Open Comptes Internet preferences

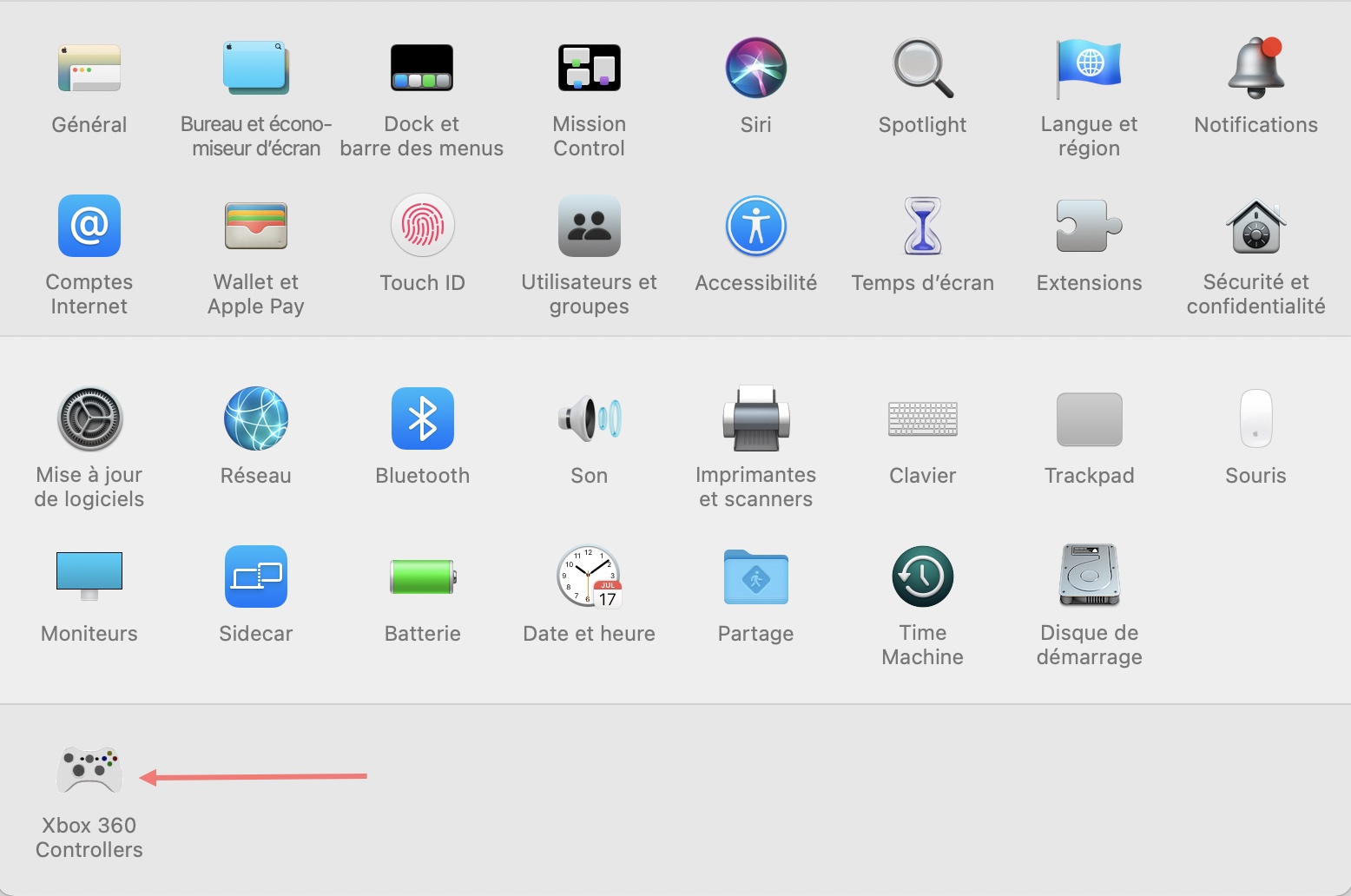89,226
